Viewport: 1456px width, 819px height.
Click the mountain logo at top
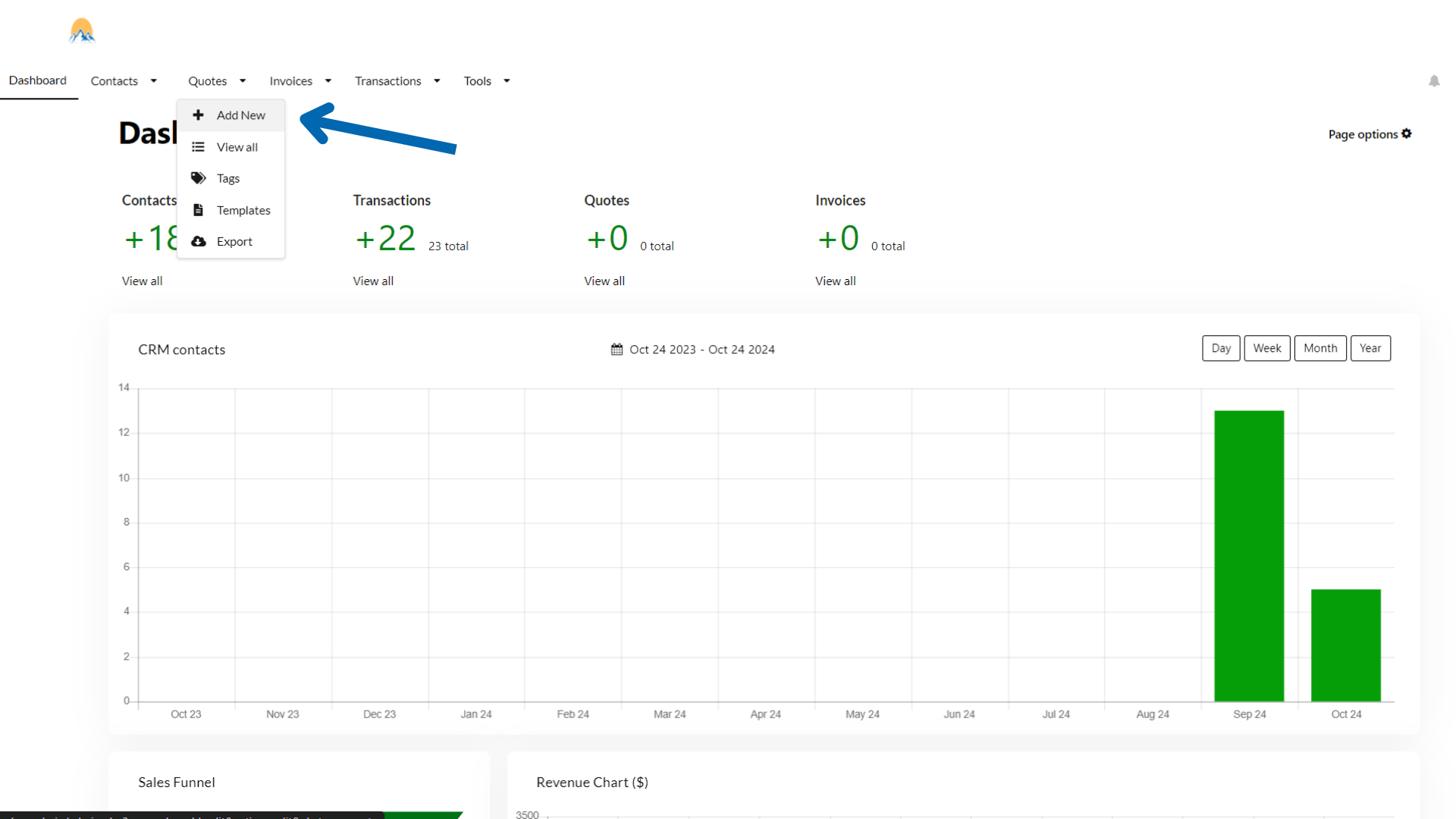coord(82,30)
